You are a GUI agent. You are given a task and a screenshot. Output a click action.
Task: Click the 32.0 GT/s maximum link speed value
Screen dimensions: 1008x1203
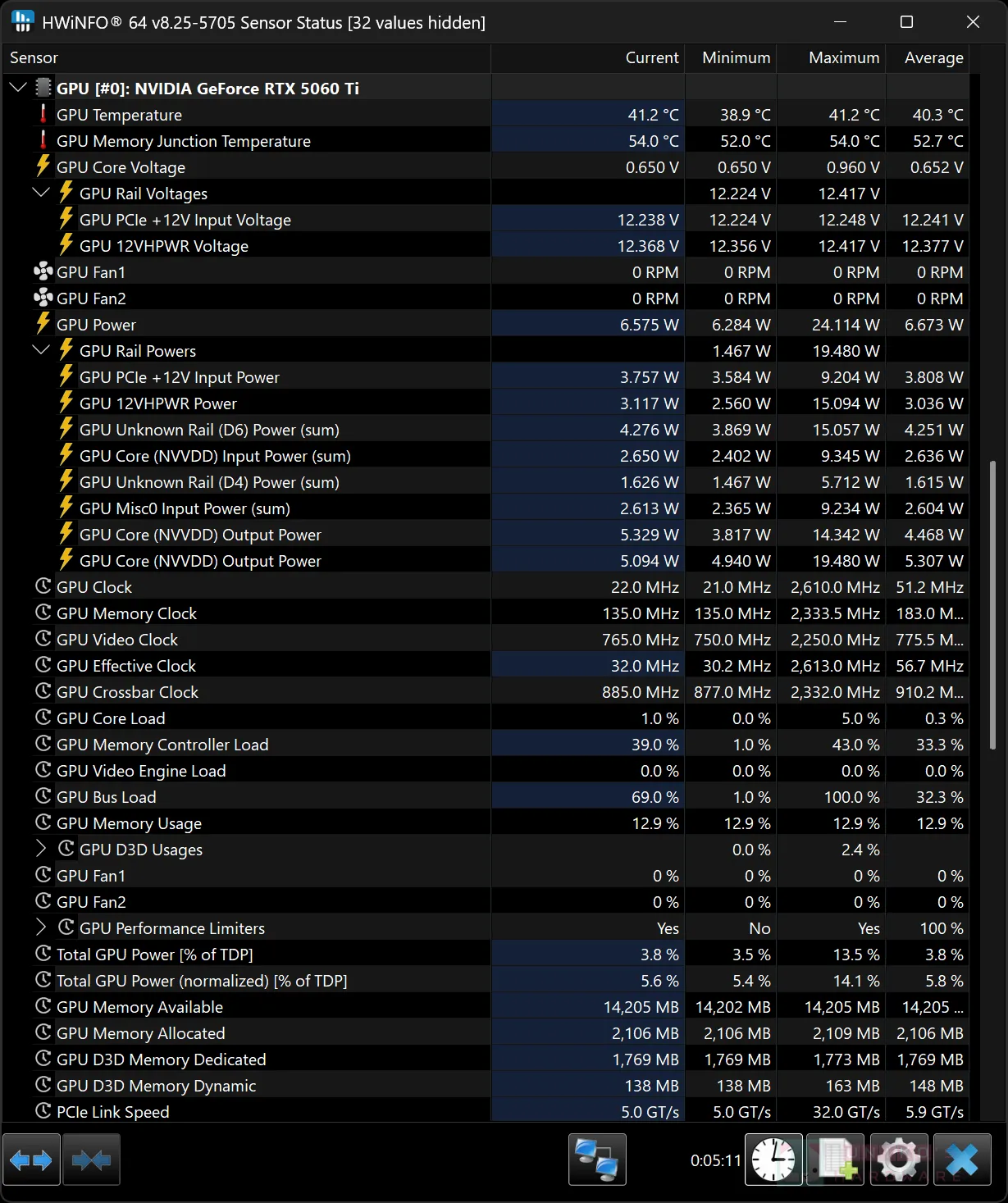847,1112
